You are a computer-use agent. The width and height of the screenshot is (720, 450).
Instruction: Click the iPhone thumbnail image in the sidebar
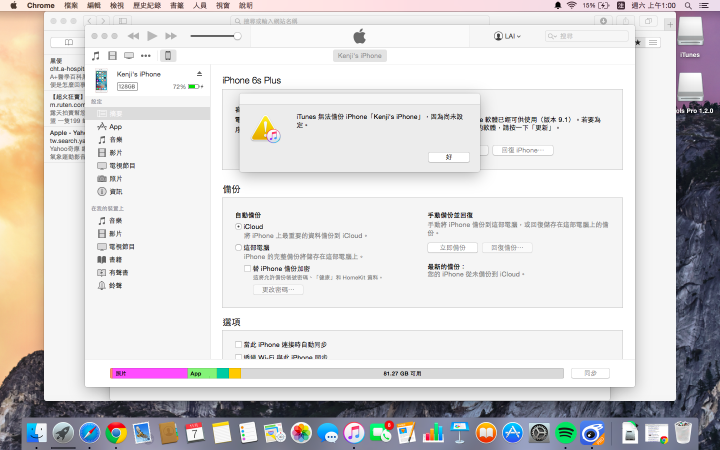(x=101, y=80)
